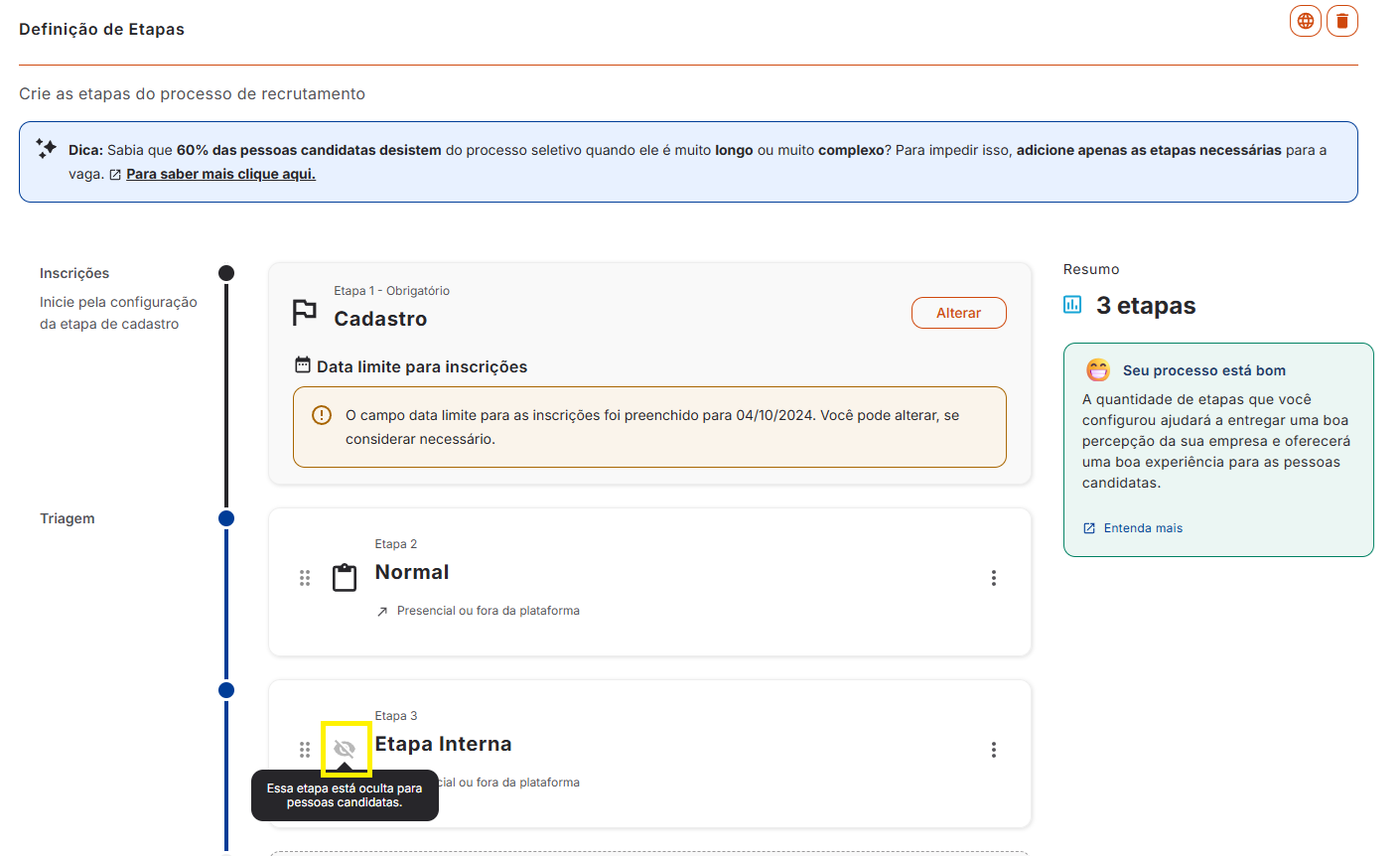Open the Entenda mais link
This screenshot has width=1400, height=856.
1143,528
